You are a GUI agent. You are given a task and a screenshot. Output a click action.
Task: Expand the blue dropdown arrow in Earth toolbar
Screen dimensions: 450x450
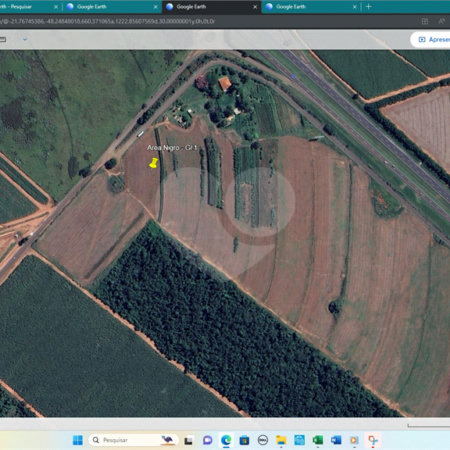pos(25,39)
